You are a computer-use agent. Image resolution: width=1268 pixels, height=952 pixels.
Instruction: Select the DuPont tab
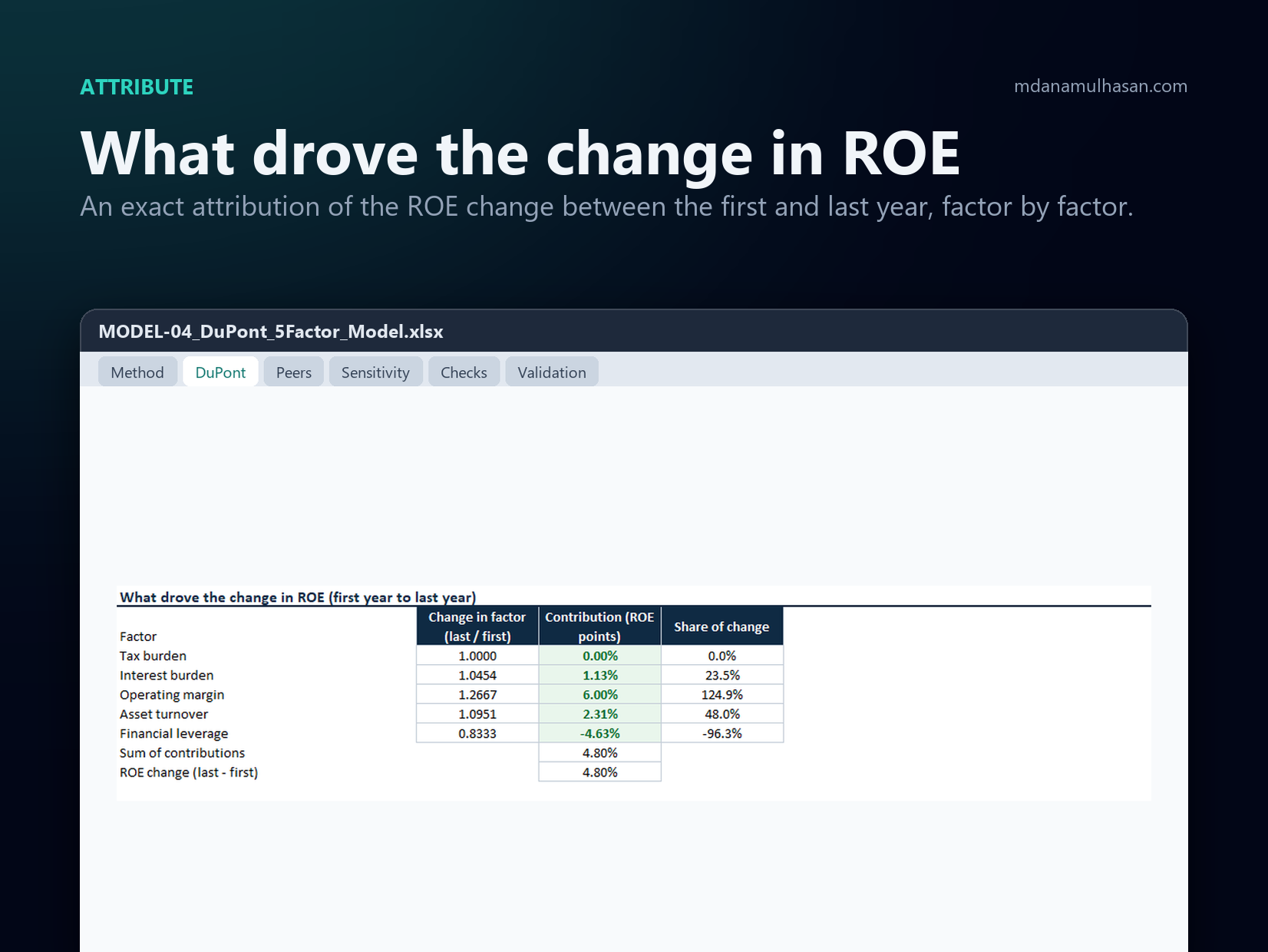(x=220, y=372)
